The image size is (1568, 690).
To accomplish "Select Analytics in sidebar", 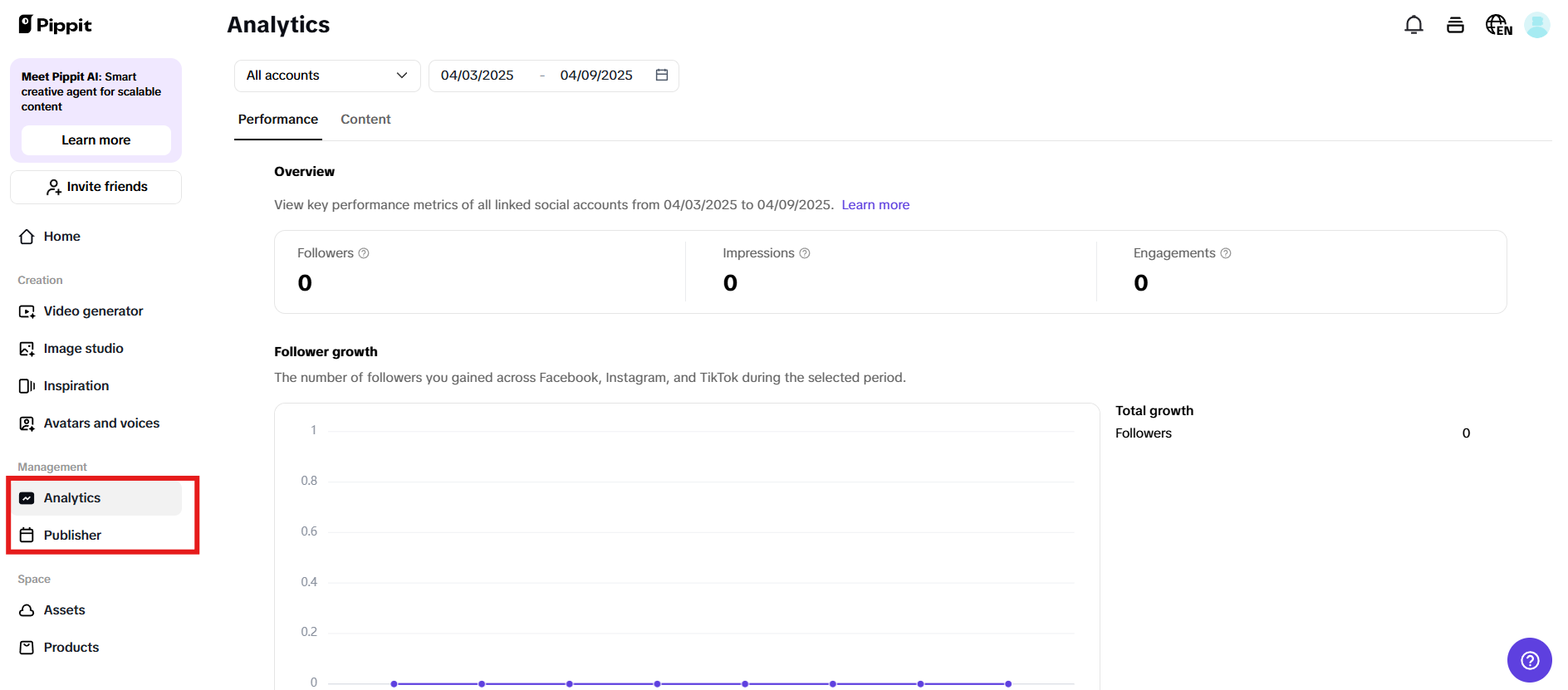I will pos(96,498).
